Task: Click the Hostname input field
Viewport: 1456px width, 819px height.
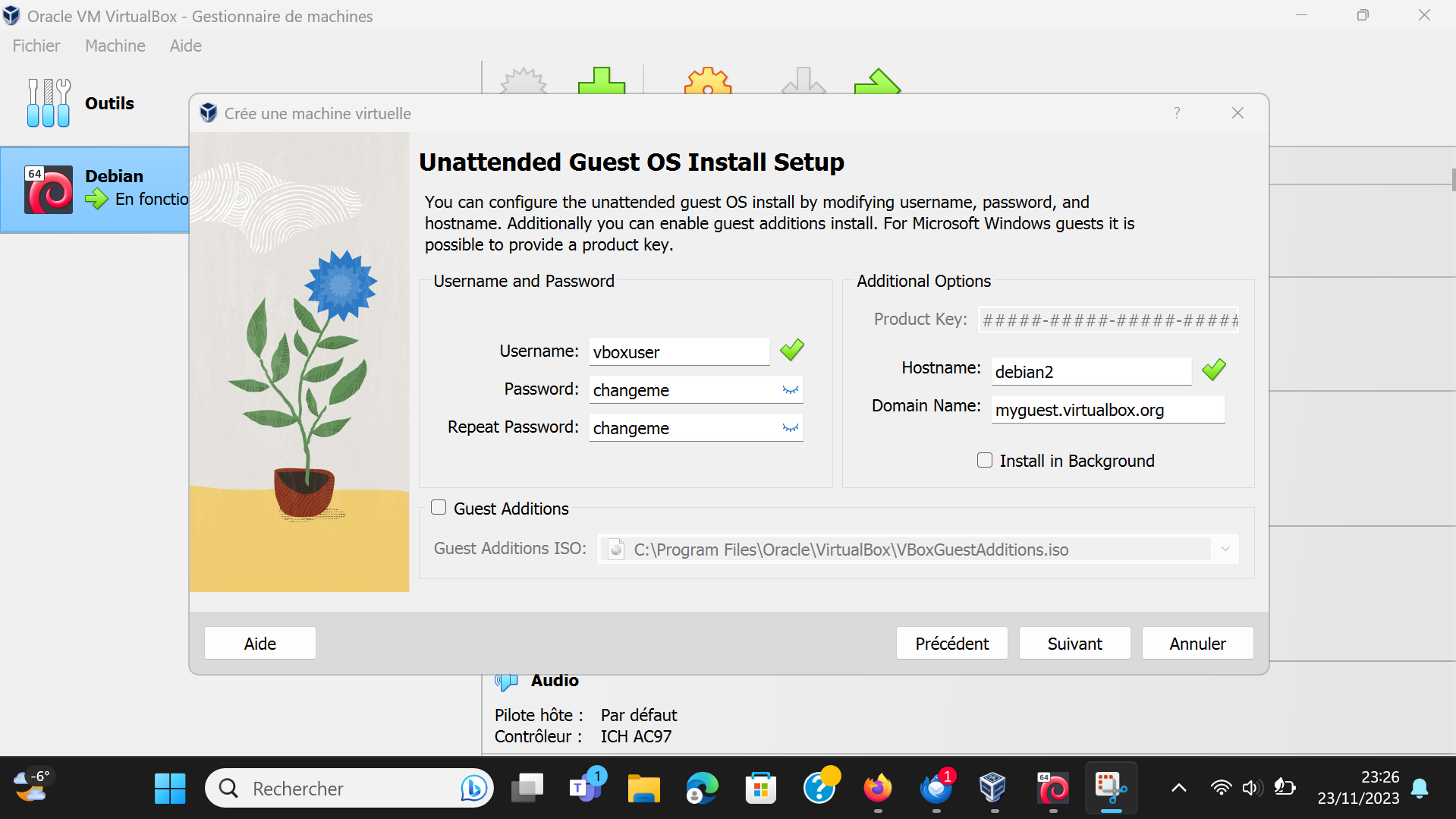Action: [x=1091, y=371]
